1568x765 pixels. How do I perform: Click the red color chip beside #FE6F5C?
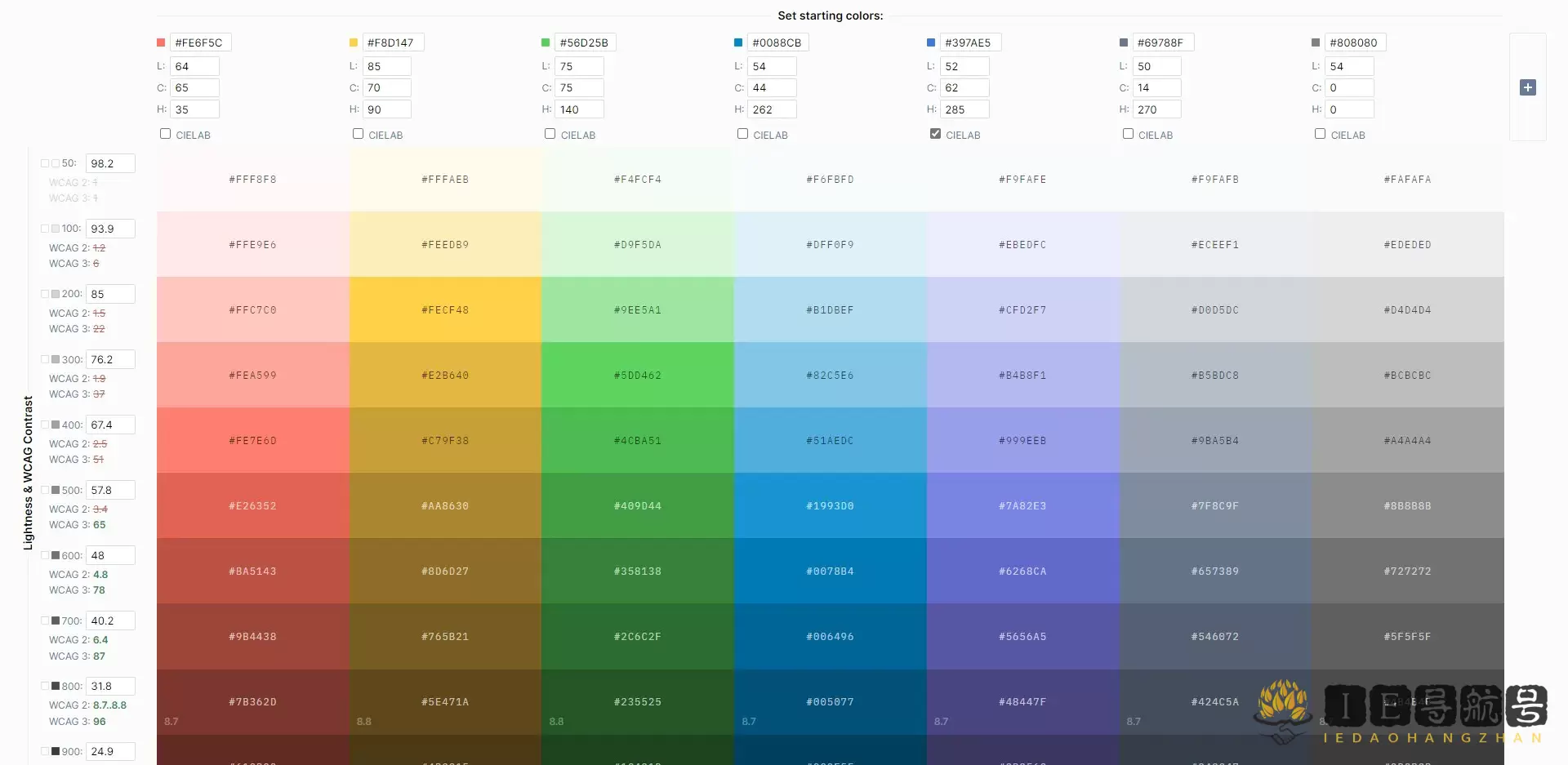pos(160,42)
